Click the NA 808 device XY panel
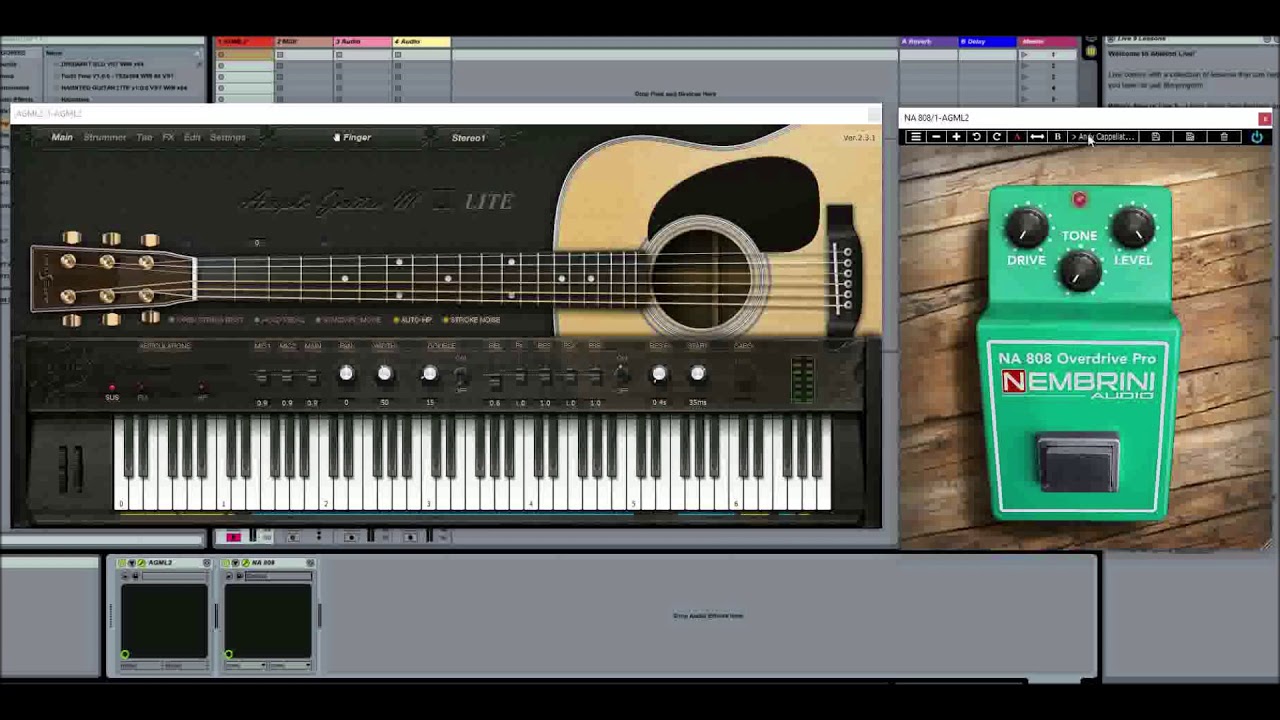This screenshot has width=1280, height=720. pos(268,622)
